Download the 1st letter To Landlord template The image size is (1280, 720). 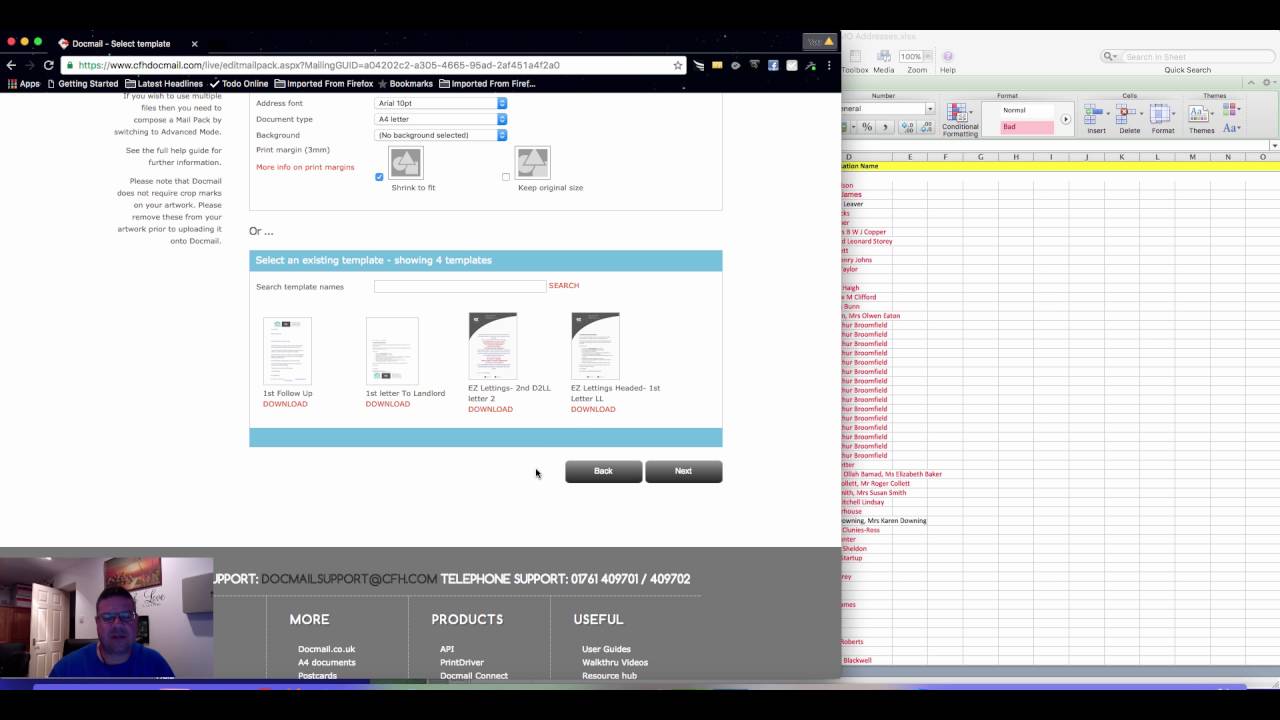388,404
